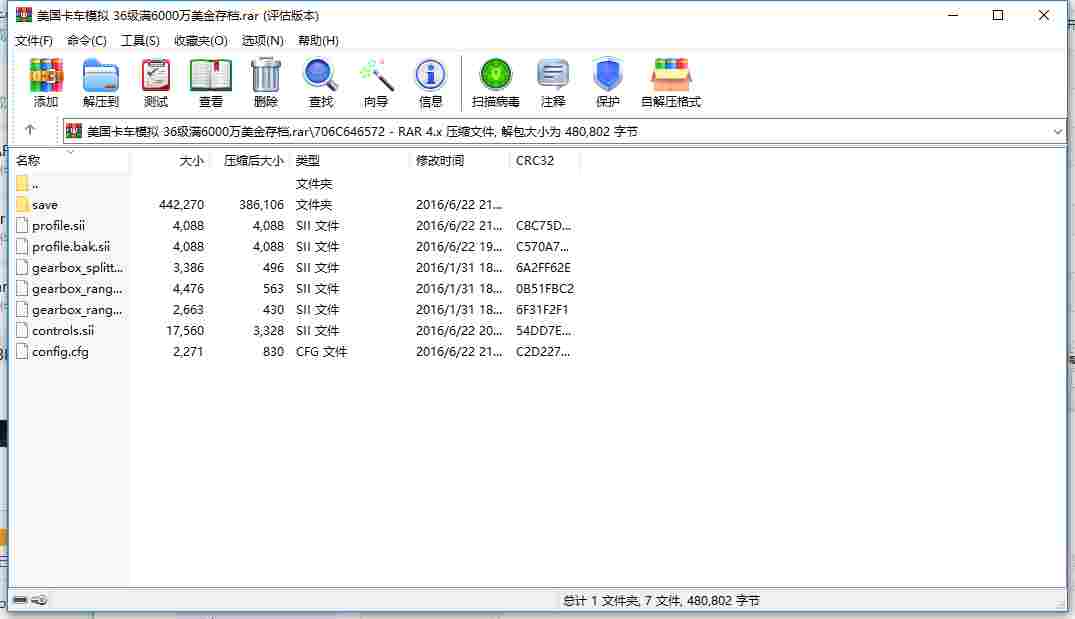Click CRC value 6F31F2F1
Viewport: 1075px width, 619px height.
[x=542, y=310]
